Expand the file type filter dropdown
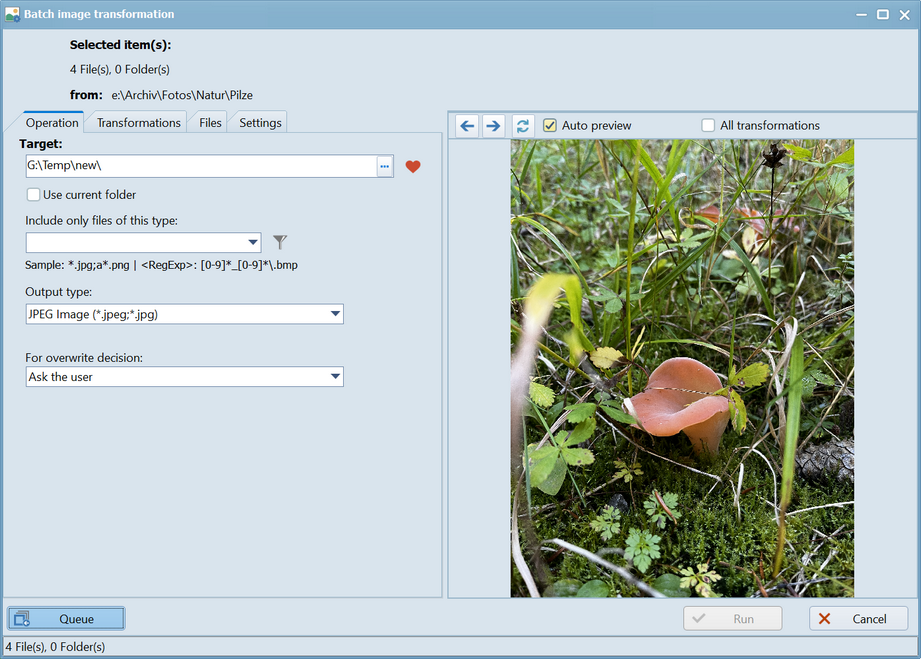The image size is (921, 659). pyautogui.click(x=252, y=243)
